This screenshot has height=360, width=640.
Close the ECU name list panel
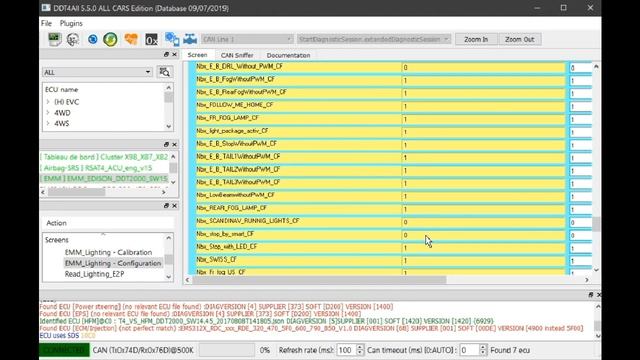(174, 54)
